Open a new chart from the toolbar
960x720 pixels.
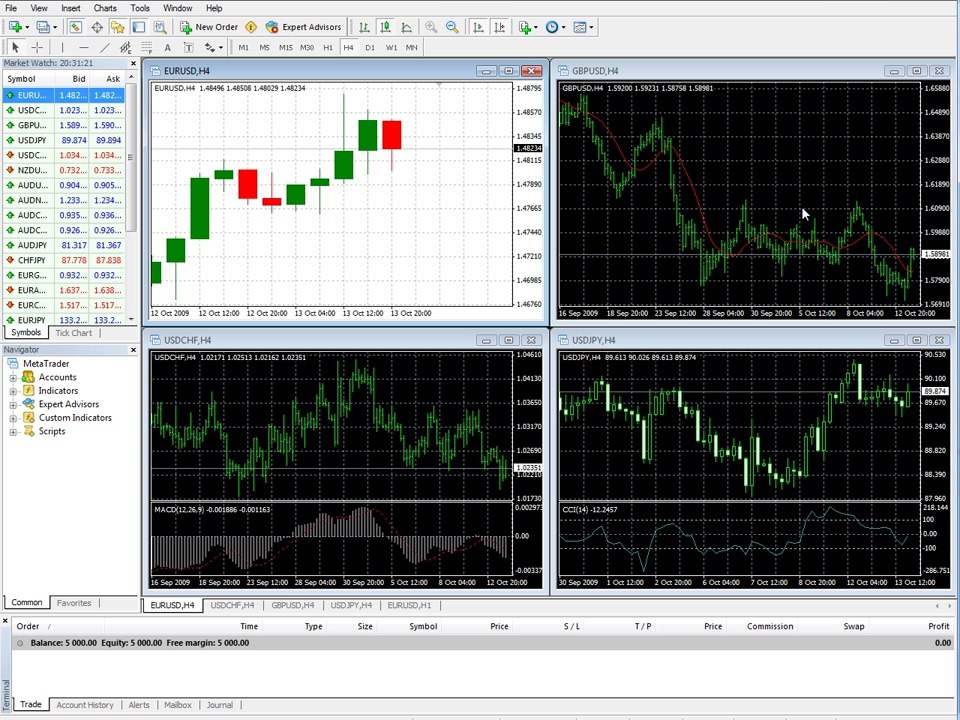15,27
